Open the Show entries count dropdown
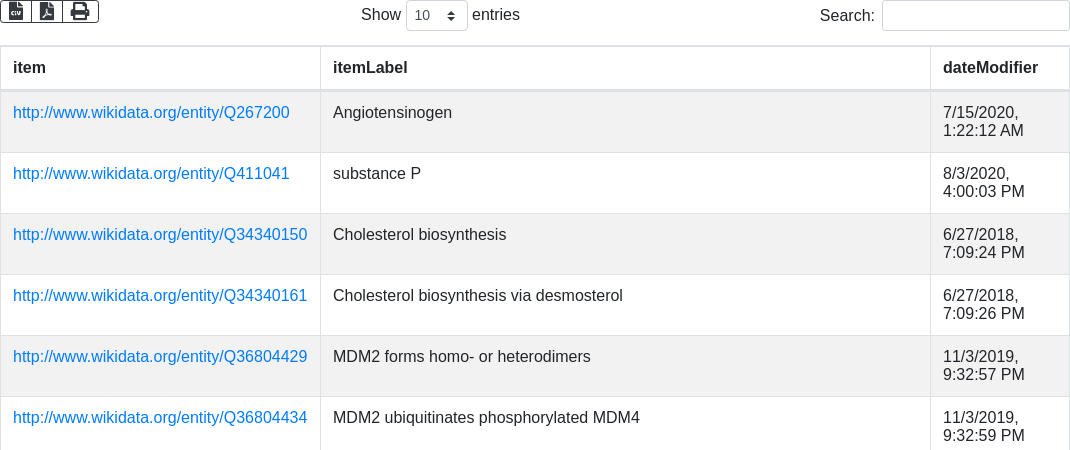This screenshot has height=450, width=1070. point(437,15)
